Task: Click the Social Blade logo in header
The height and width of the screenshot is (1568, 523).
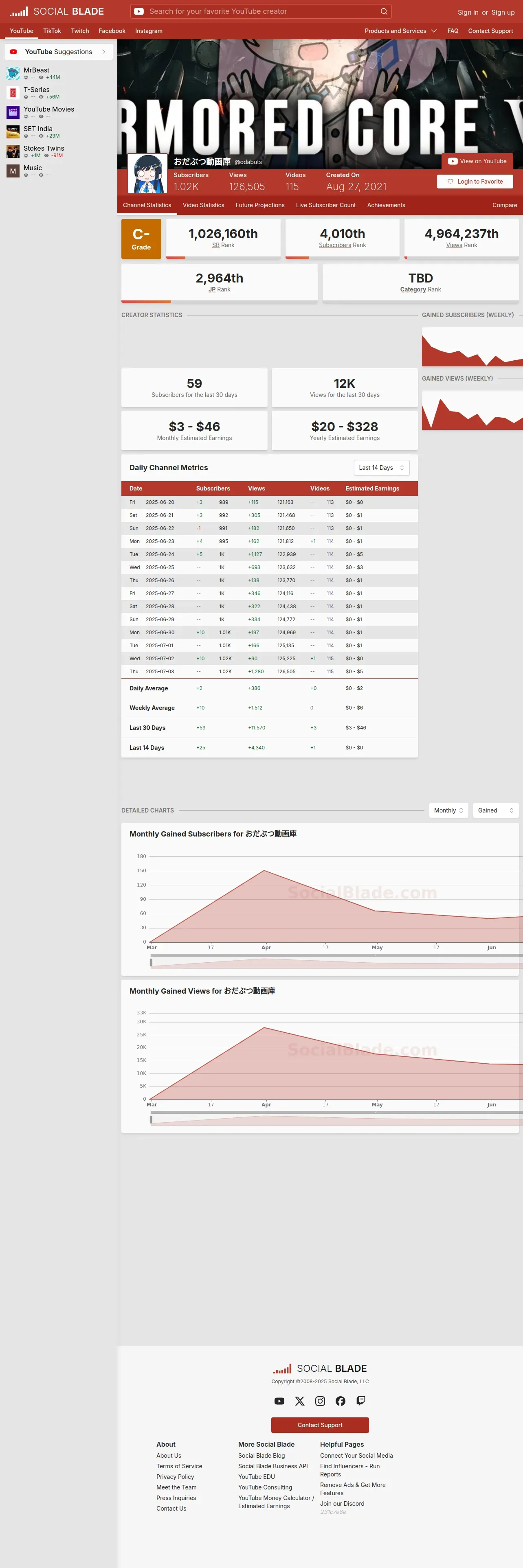Action: [57, 11]
